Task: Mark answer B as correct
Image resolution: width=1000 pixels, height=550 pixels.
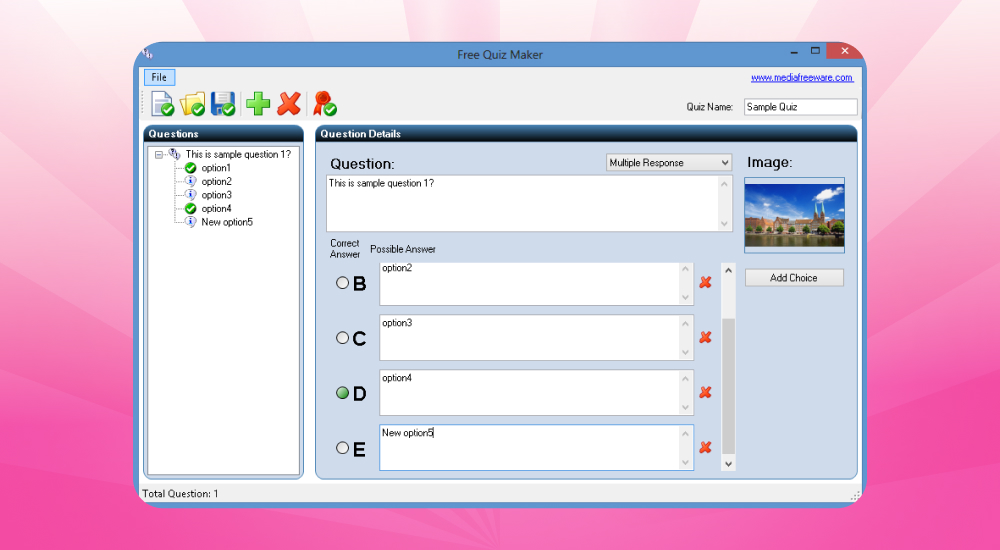Action: click(x=342, y=283)
